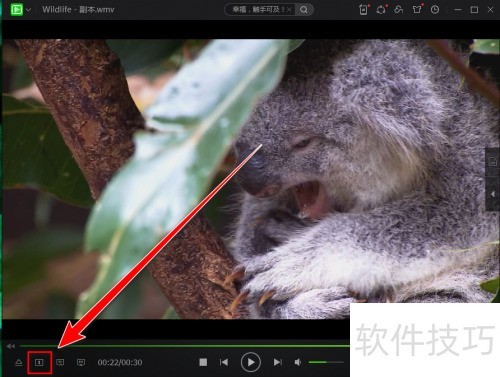The image size is (500, 377).
Task: Skip to the previous video
Action: click(224, 362)
